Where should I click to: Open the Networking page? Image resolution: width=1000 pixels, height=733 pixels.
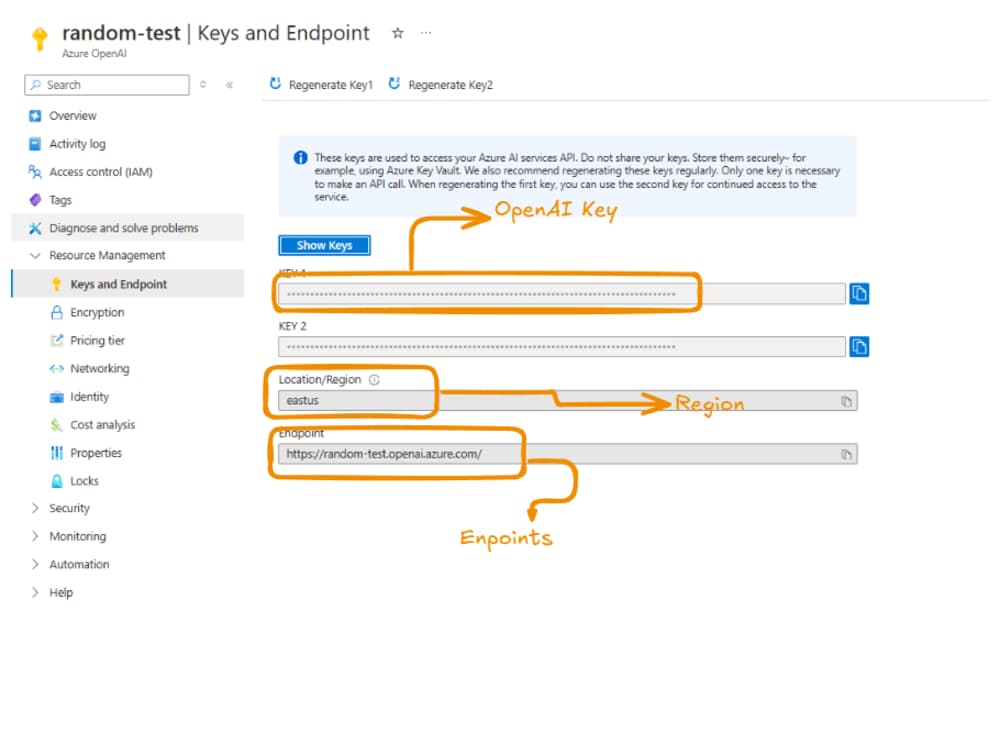[99, 368]
